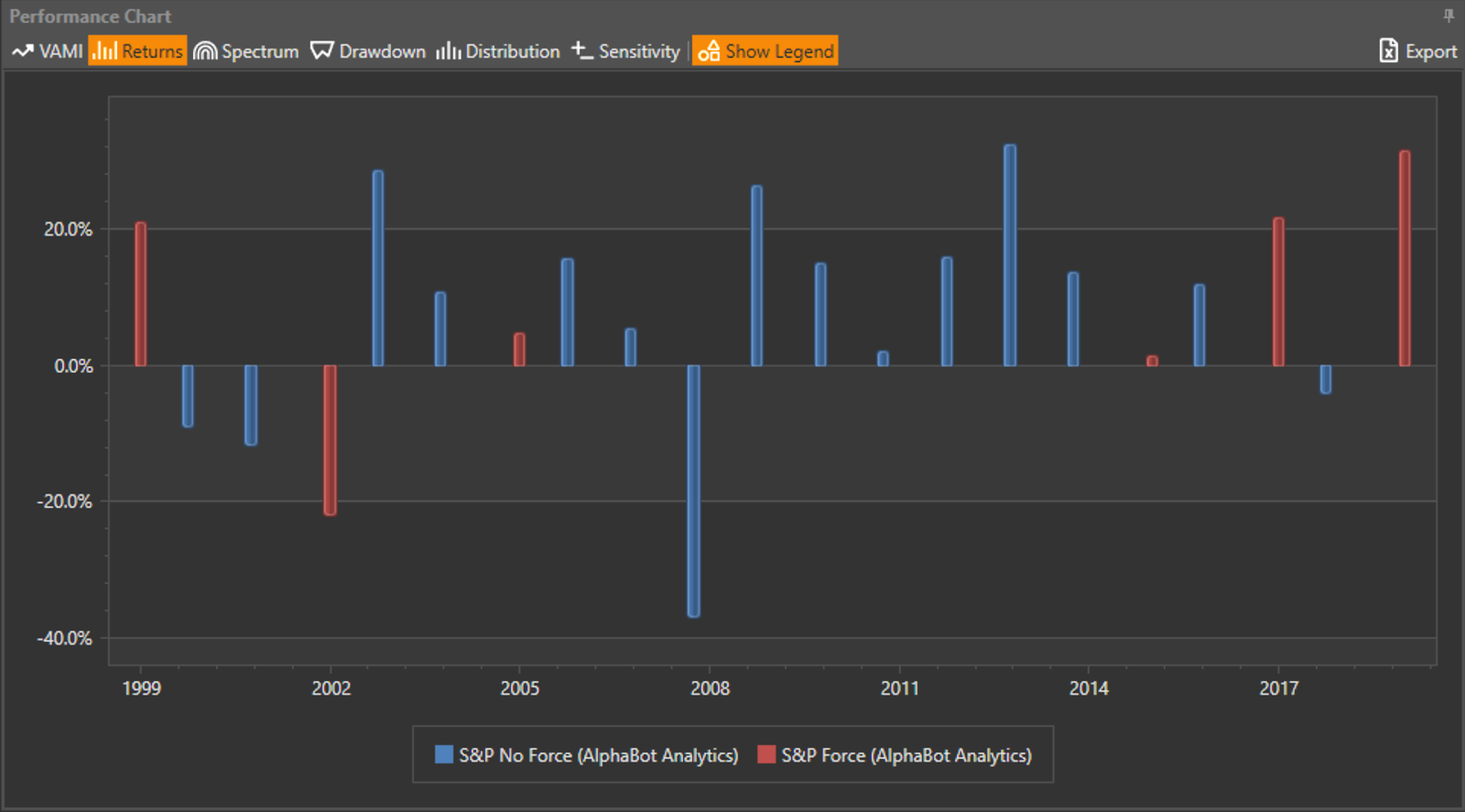The width and height of the screenshot is (1465, 812).
Task: Click the 1999 x-axis label
Action: click(142, 688)
